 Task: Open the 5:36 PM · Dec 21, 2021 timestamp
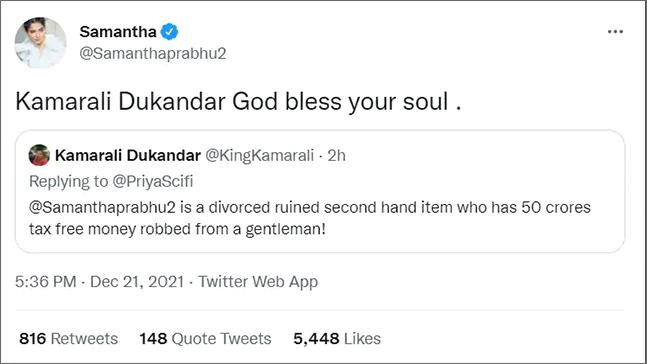(x=99, y=282)
